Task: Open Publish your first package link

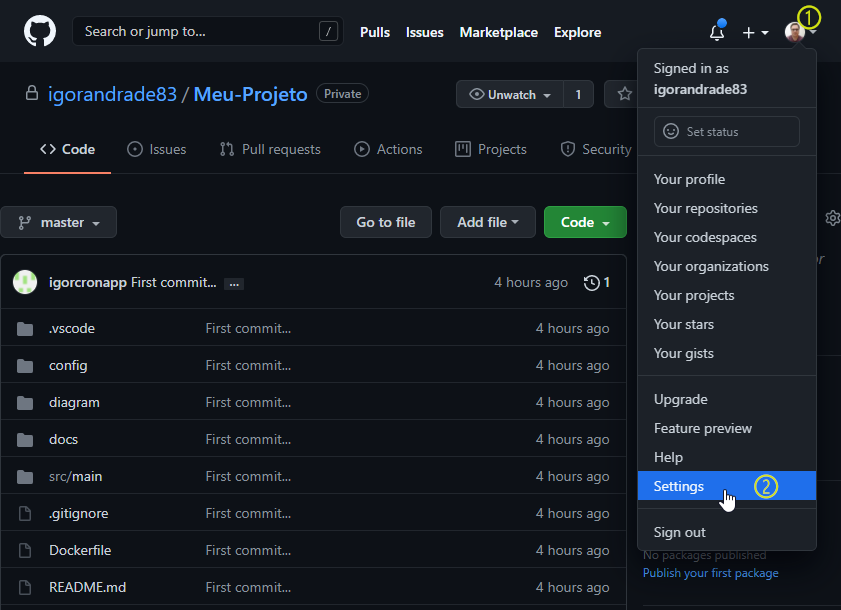Action: pyautogui.click(x=711, y=573)
